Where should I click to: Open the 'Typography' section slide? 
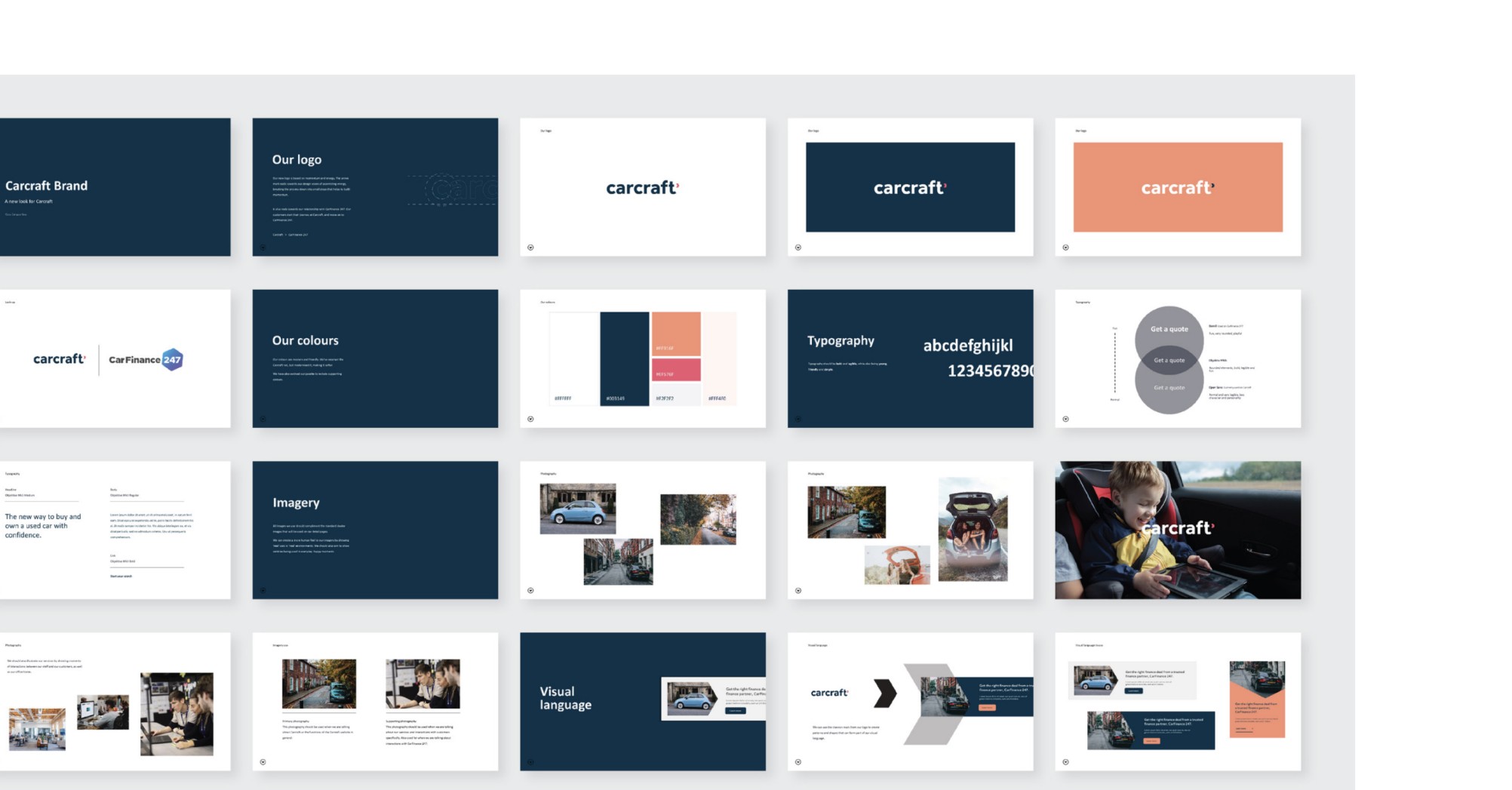pyautogui.click(x=910, y=358)
